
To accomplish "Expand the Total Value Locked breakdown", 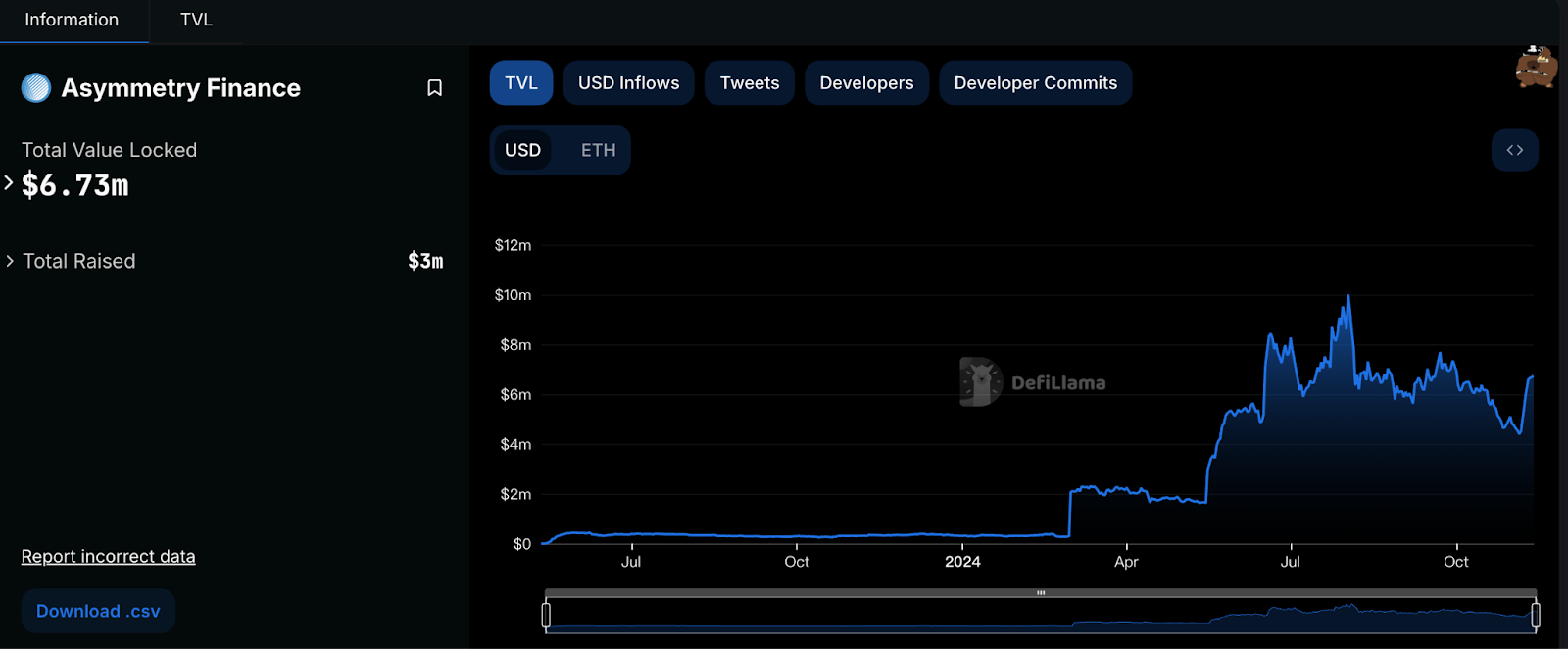I will tap(9, 182).
